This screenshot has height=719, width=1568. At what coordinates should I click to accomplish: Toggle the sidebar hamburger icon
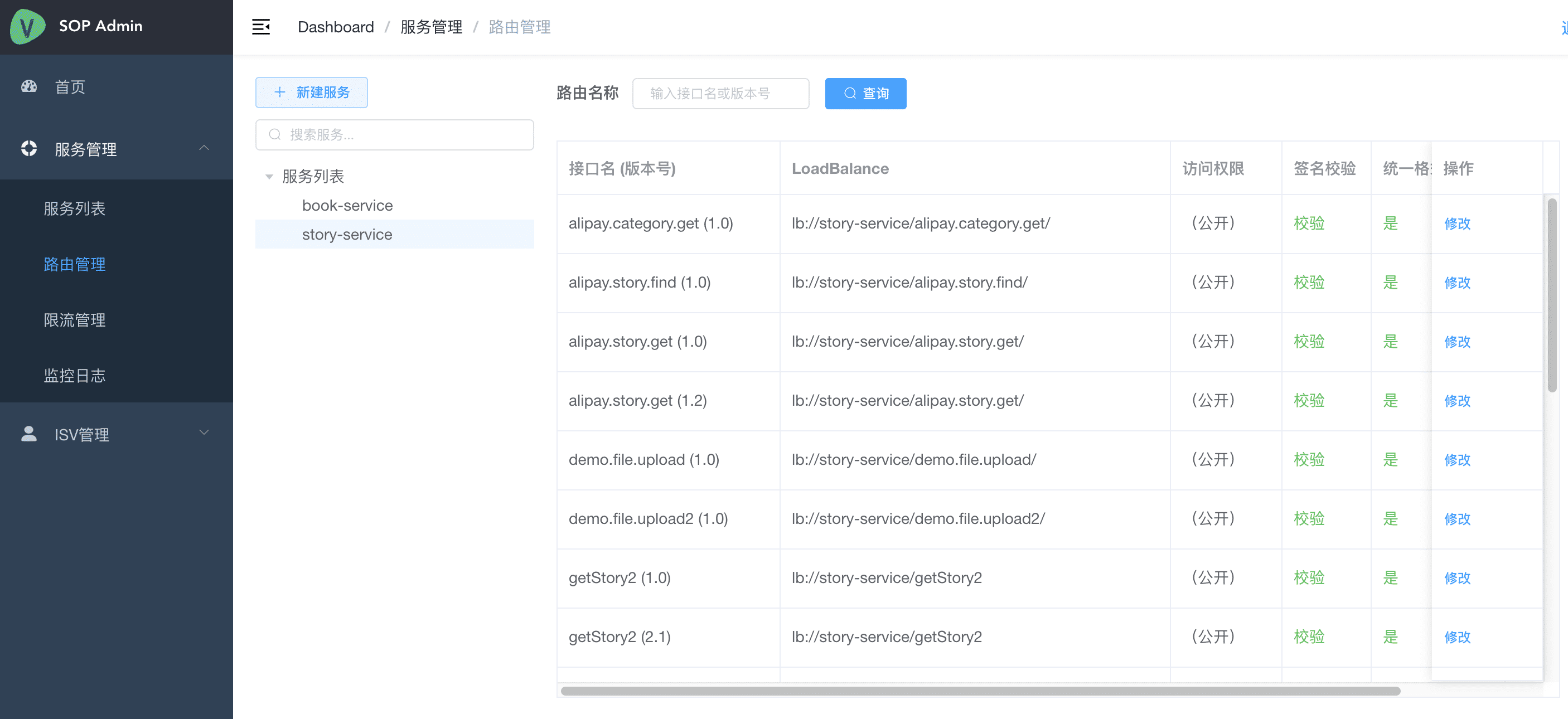pos(261,27)
